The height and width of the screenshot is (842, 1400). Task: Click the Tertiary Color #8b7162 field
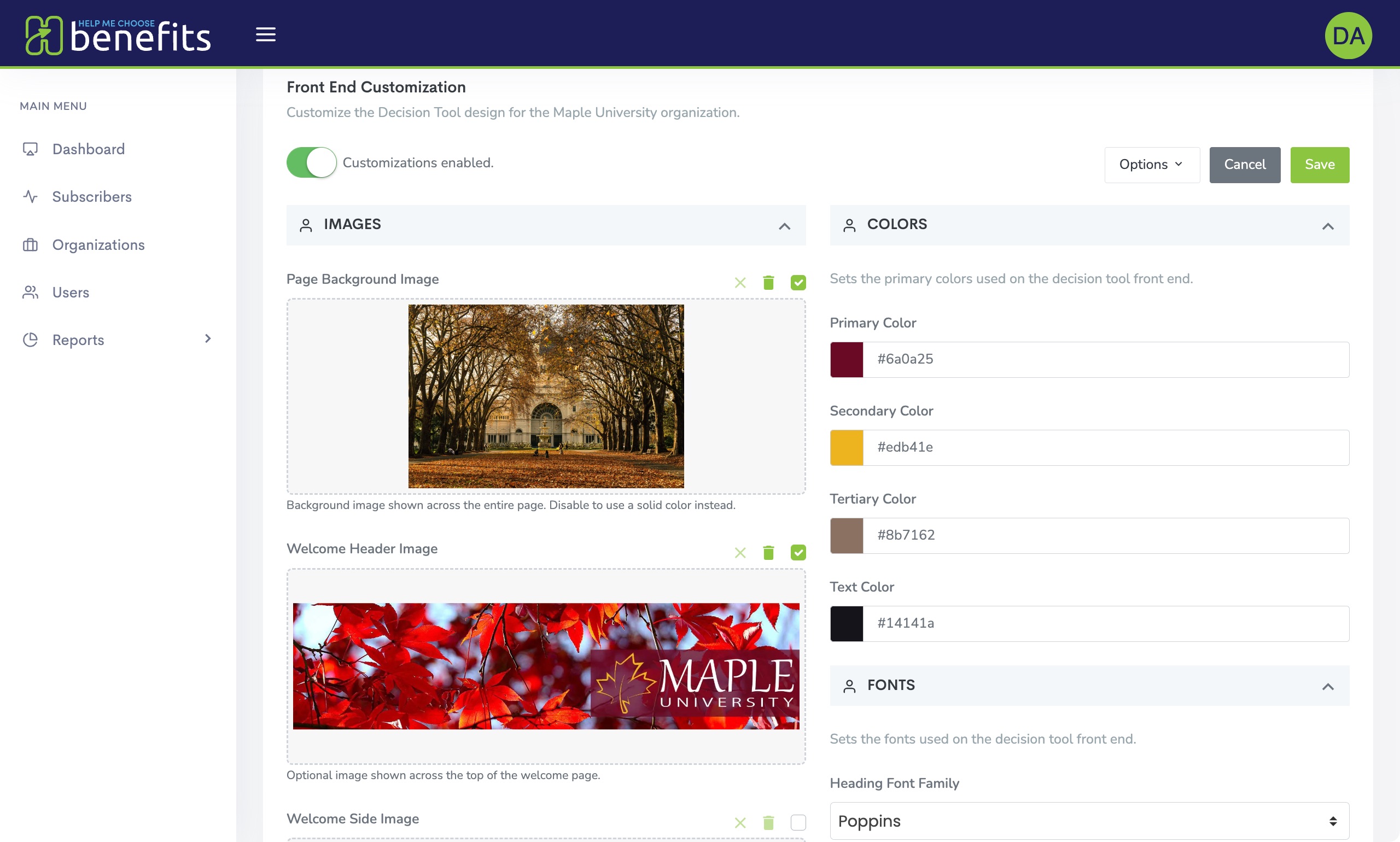click(x=1106, y=536)
